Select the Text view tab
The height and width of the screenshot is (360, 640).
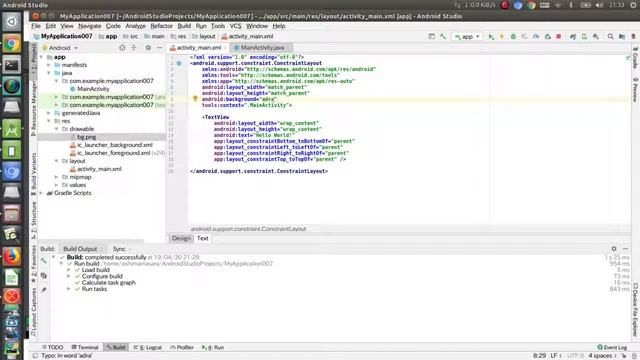tap(202, 238)
